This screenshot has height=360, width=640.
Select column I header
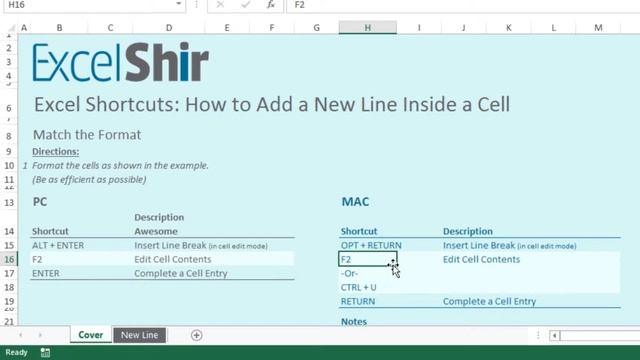(x=419, y=28)
